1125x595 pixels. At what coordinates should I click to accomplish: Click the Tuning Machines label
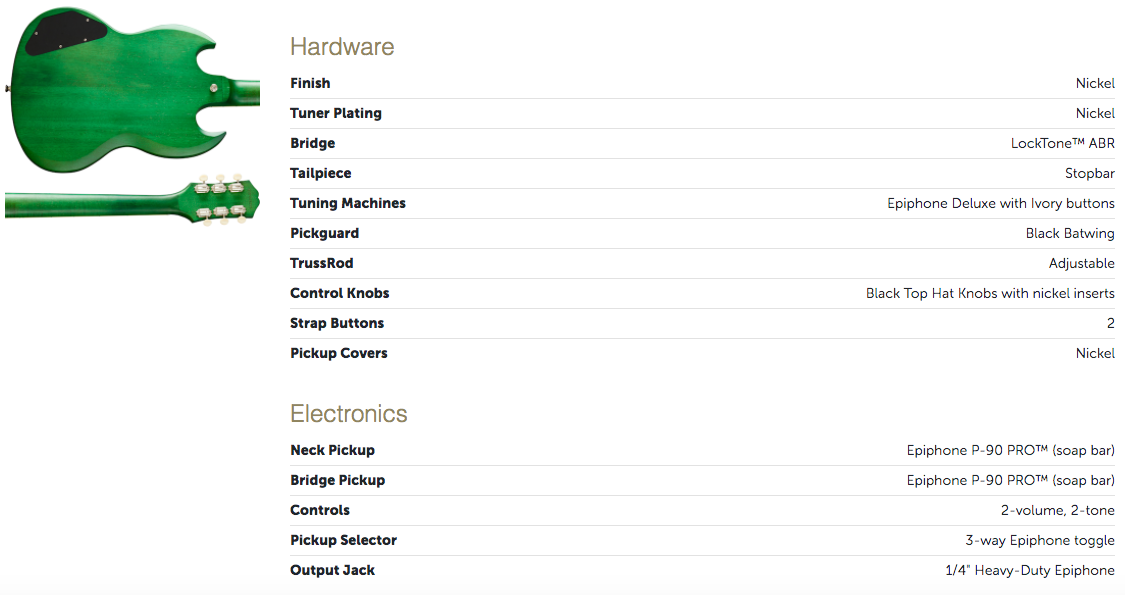click(x=348, y=203)
